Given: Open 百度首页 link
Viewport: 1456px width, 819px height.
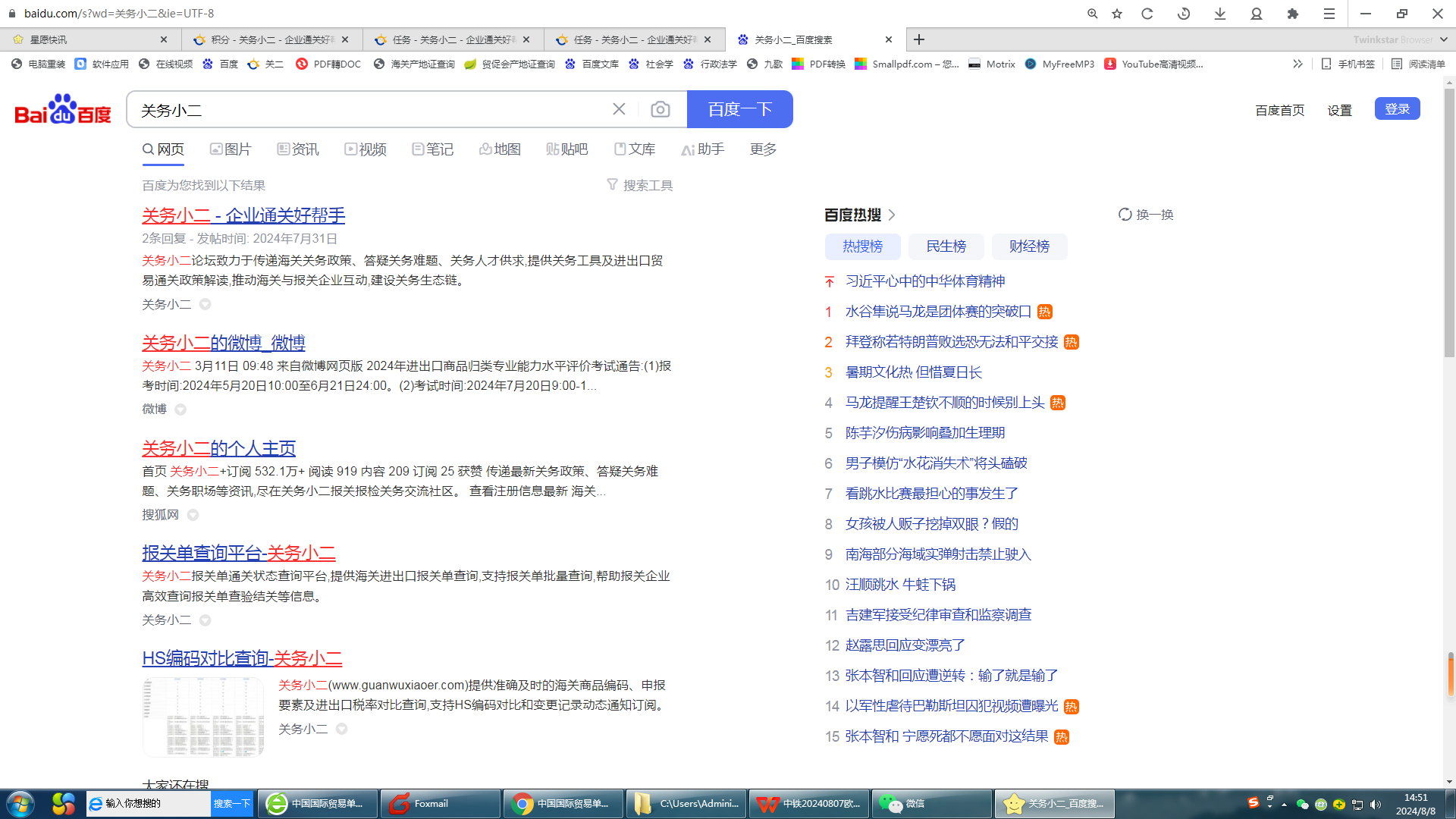Looking at the screenshot, I should click(x=1279, y=111).
